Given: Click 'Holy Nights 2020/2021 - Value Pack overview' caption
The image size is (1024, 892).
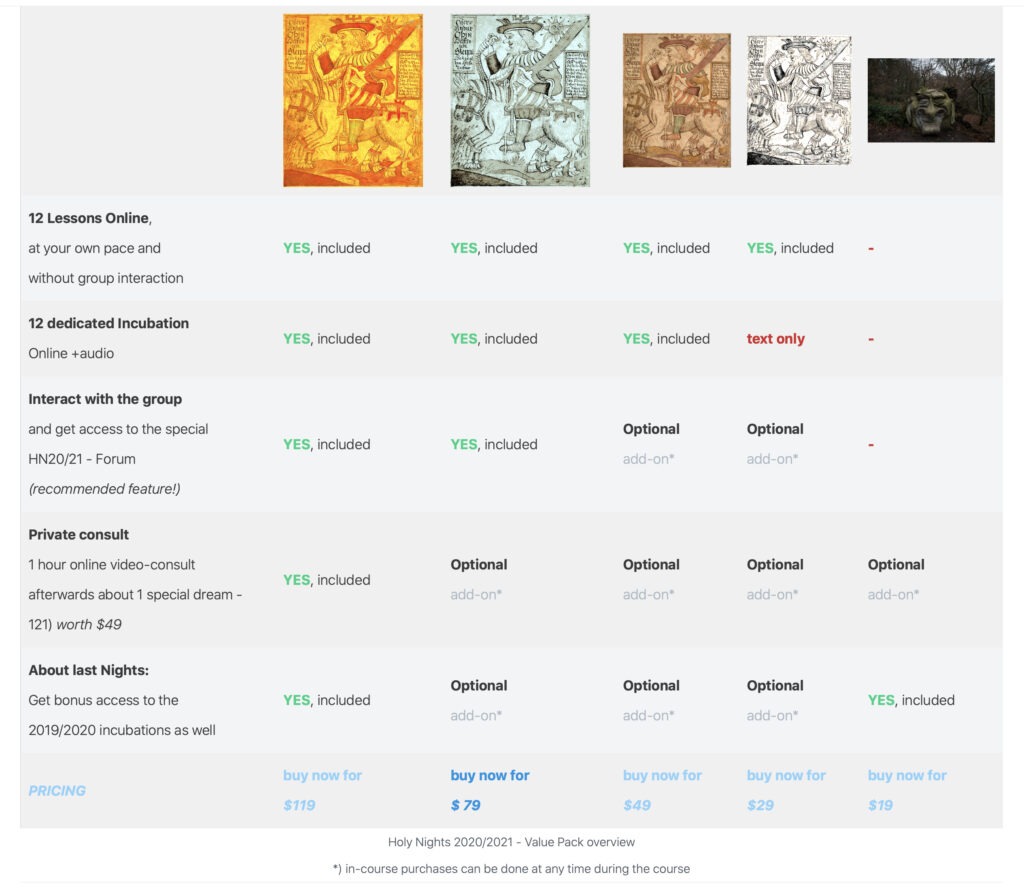Looking at the screenshot, I should (511, 842).
